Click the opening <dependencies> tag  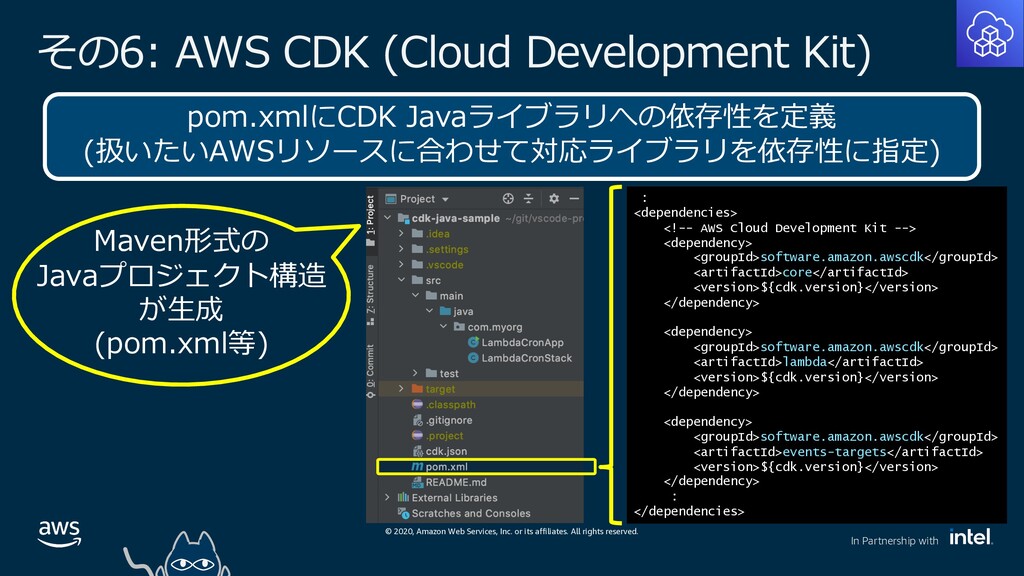pyautogui.click(x=685, y=212)
